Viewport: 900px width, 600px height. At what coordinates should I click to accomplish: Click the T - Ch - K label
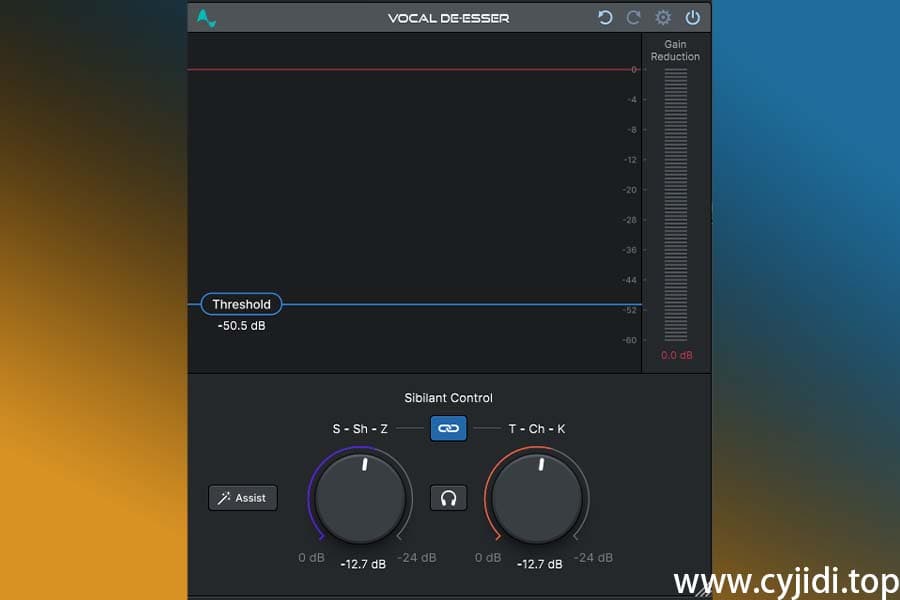pos(537,429)
